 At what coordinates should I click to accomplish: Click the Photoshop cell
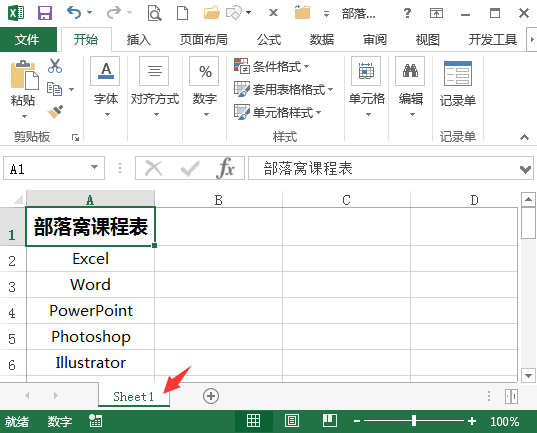90,337
